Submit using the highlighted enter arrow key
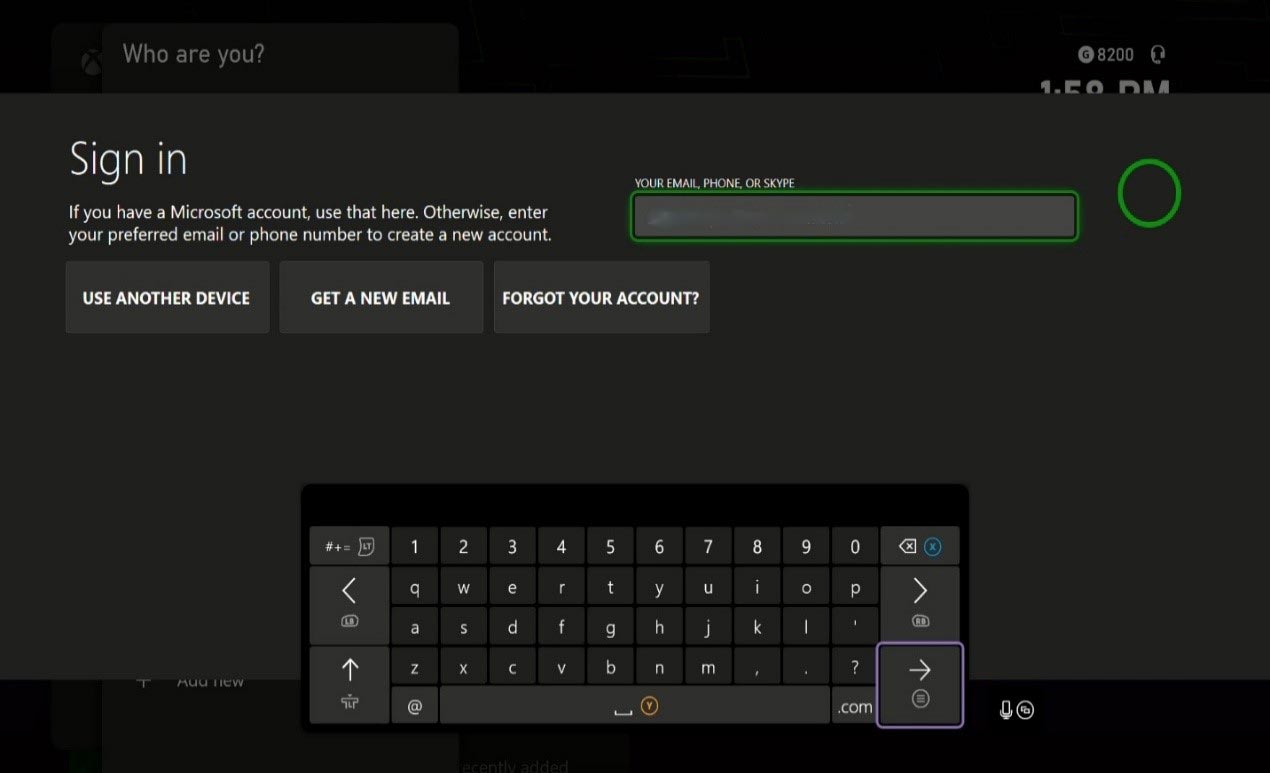The height and width of the screenshot is (773, 1270). (920, 685)
